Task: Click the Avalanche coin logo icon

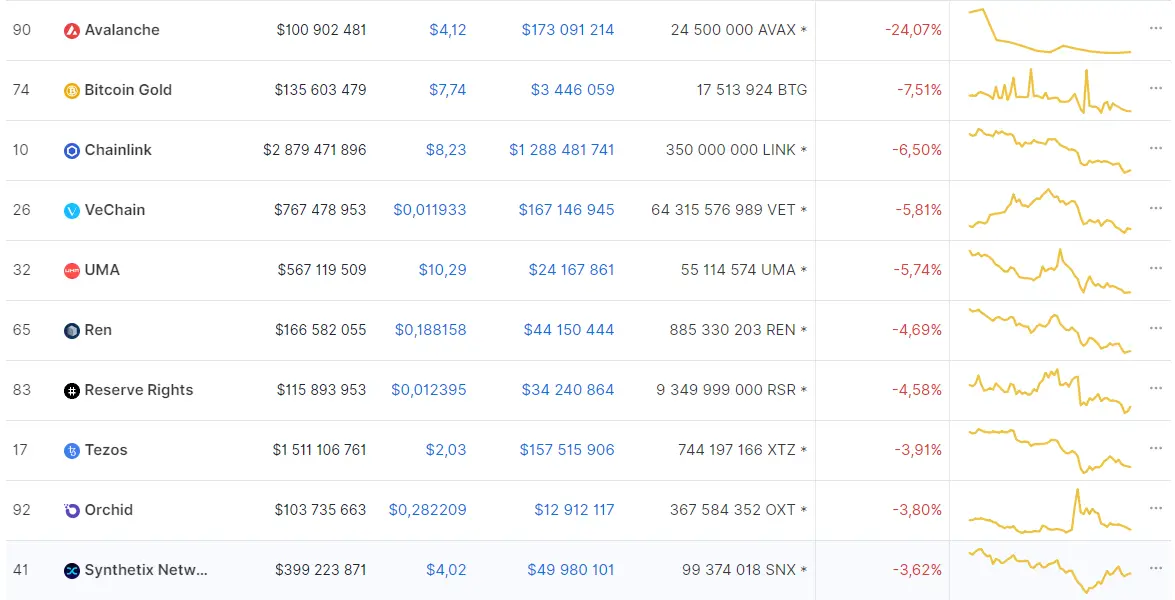Action: point(72,31)
